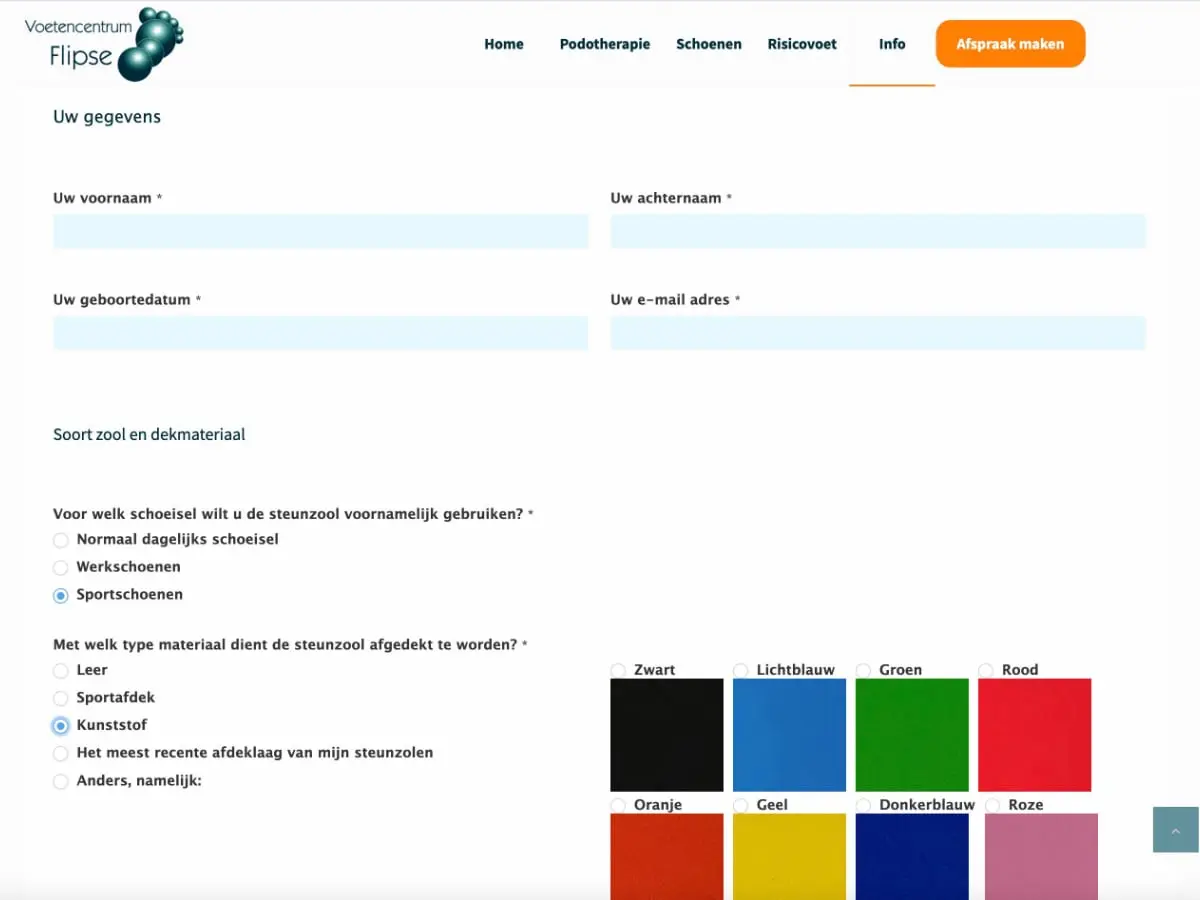Click the Afspraak maken button
This screenshot has height=900, width=1200.
1010,44
